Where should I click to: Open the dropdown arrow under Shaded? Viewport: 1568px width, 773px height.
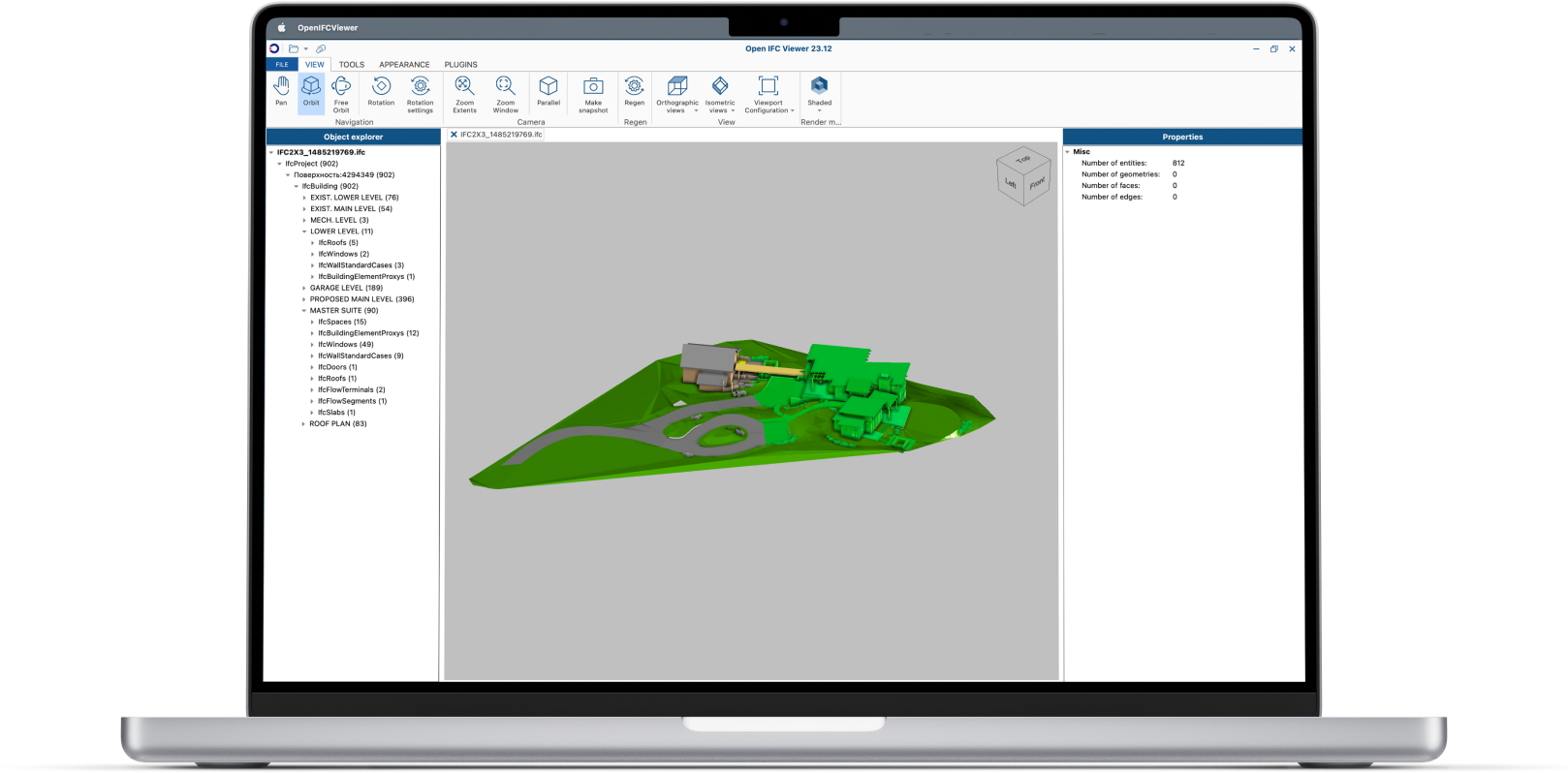tap(820, 110)
